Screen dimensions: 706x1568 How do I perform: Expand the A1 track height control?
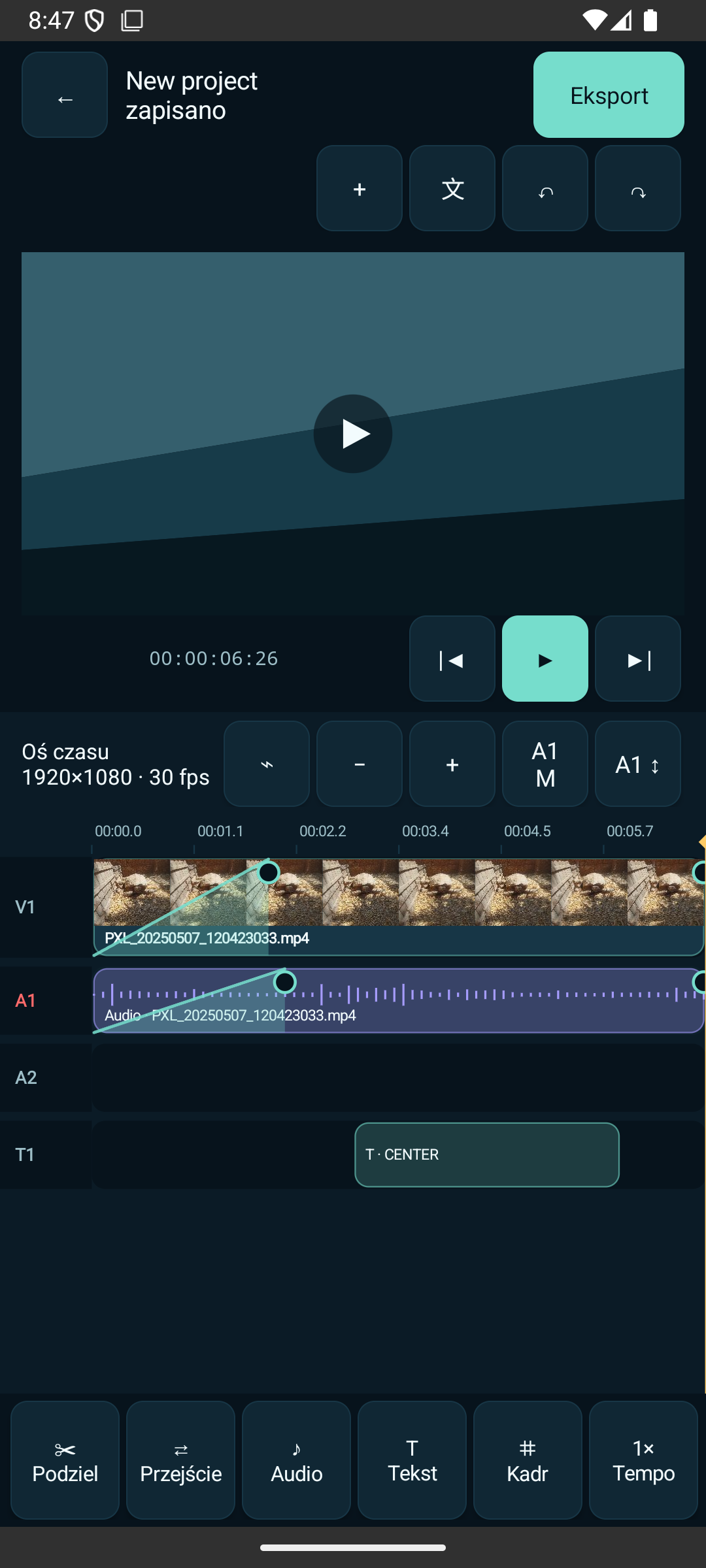click(638, 764)
